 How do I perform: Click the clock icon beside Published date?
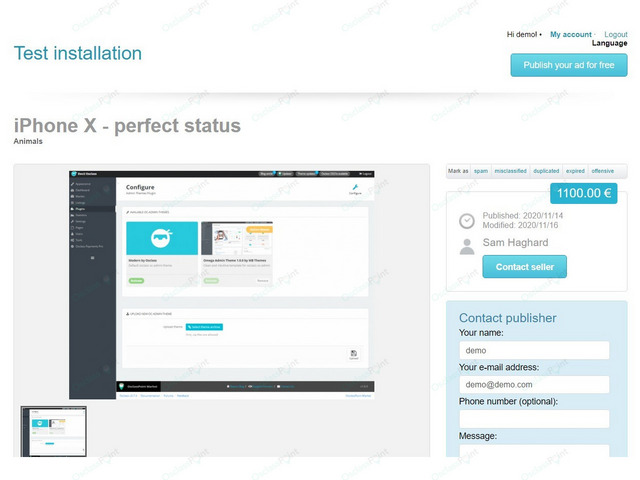[x=467, y=221]
